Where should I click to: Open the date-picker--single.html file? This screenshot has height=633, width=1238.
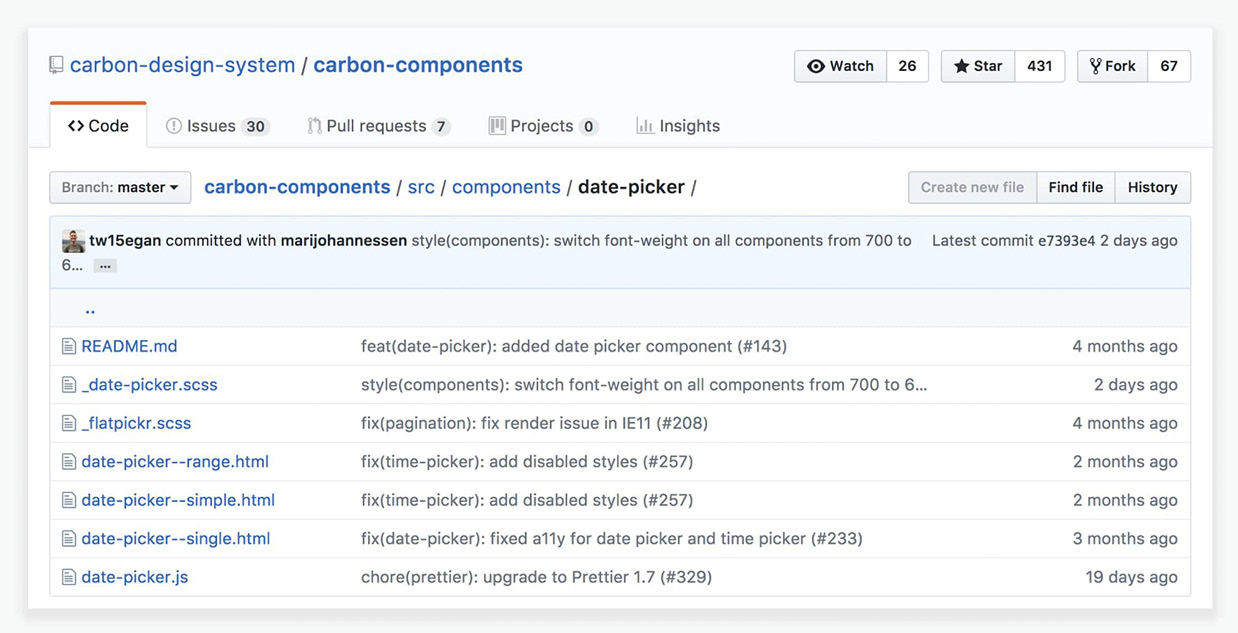[176, 539]
